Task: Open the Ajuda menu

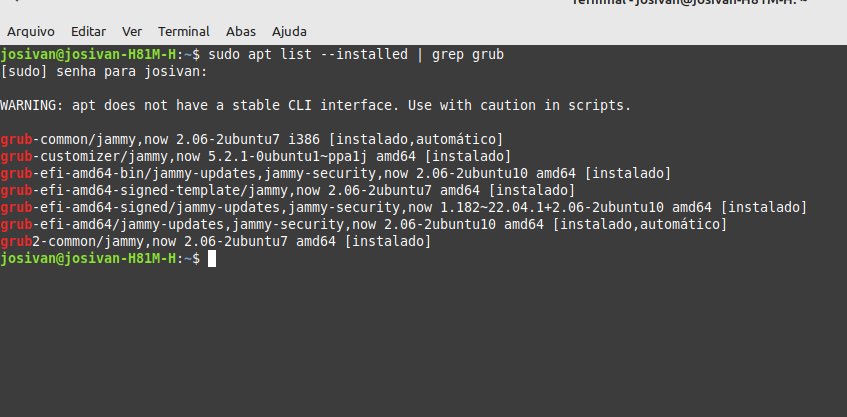Action: pyautogui.click(x=289, y=31)
